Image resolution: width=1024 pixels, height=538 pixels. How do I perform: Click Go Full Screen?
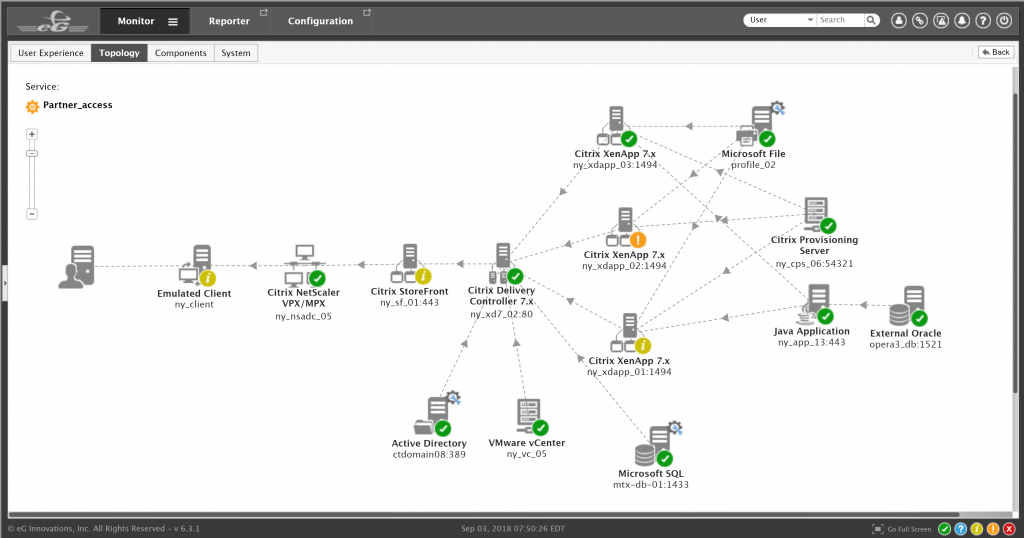tap(902, 529)
